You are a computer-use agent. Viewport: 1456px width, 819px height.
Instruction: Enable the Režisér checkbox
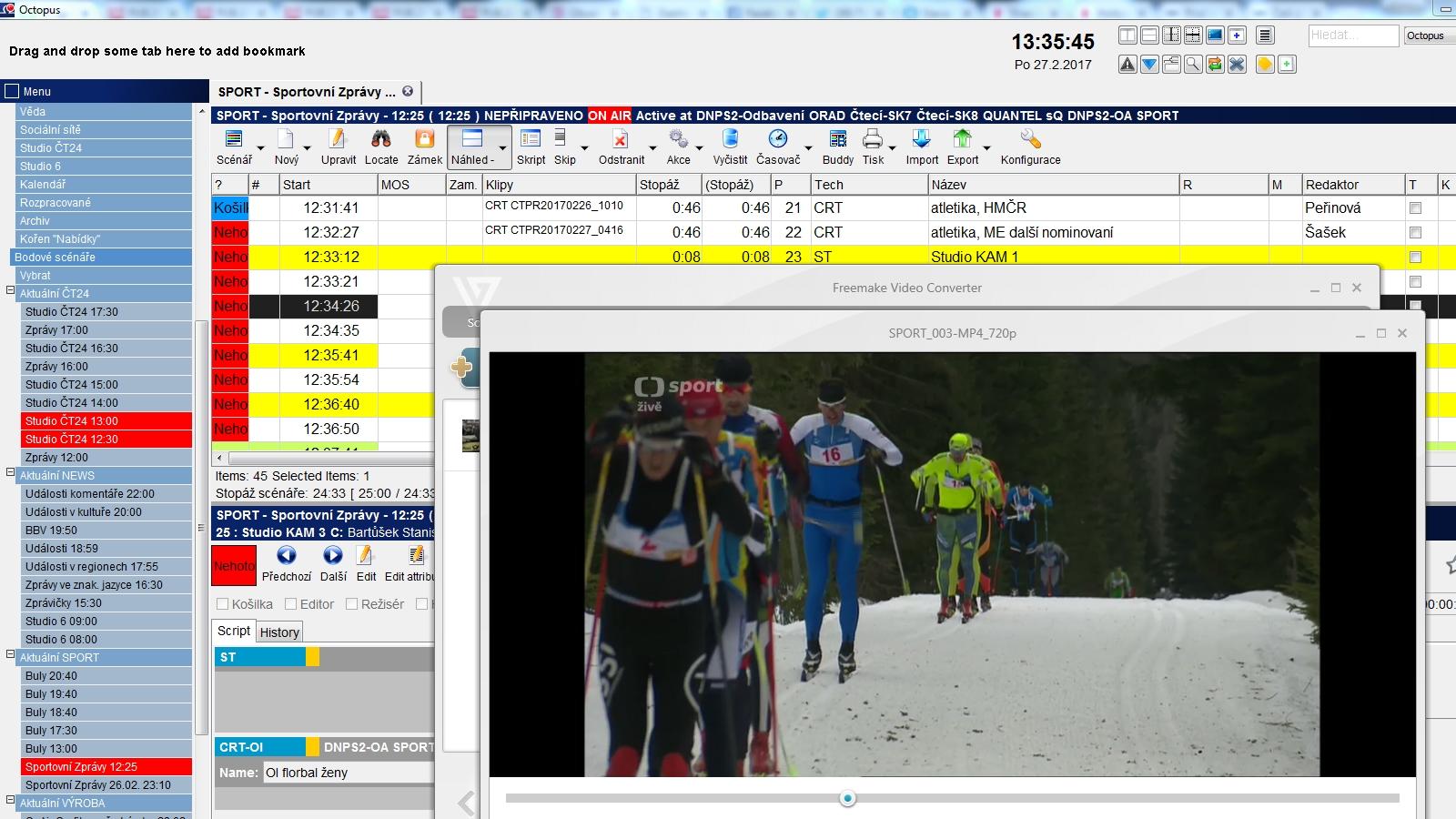click(x=352, y=604)
